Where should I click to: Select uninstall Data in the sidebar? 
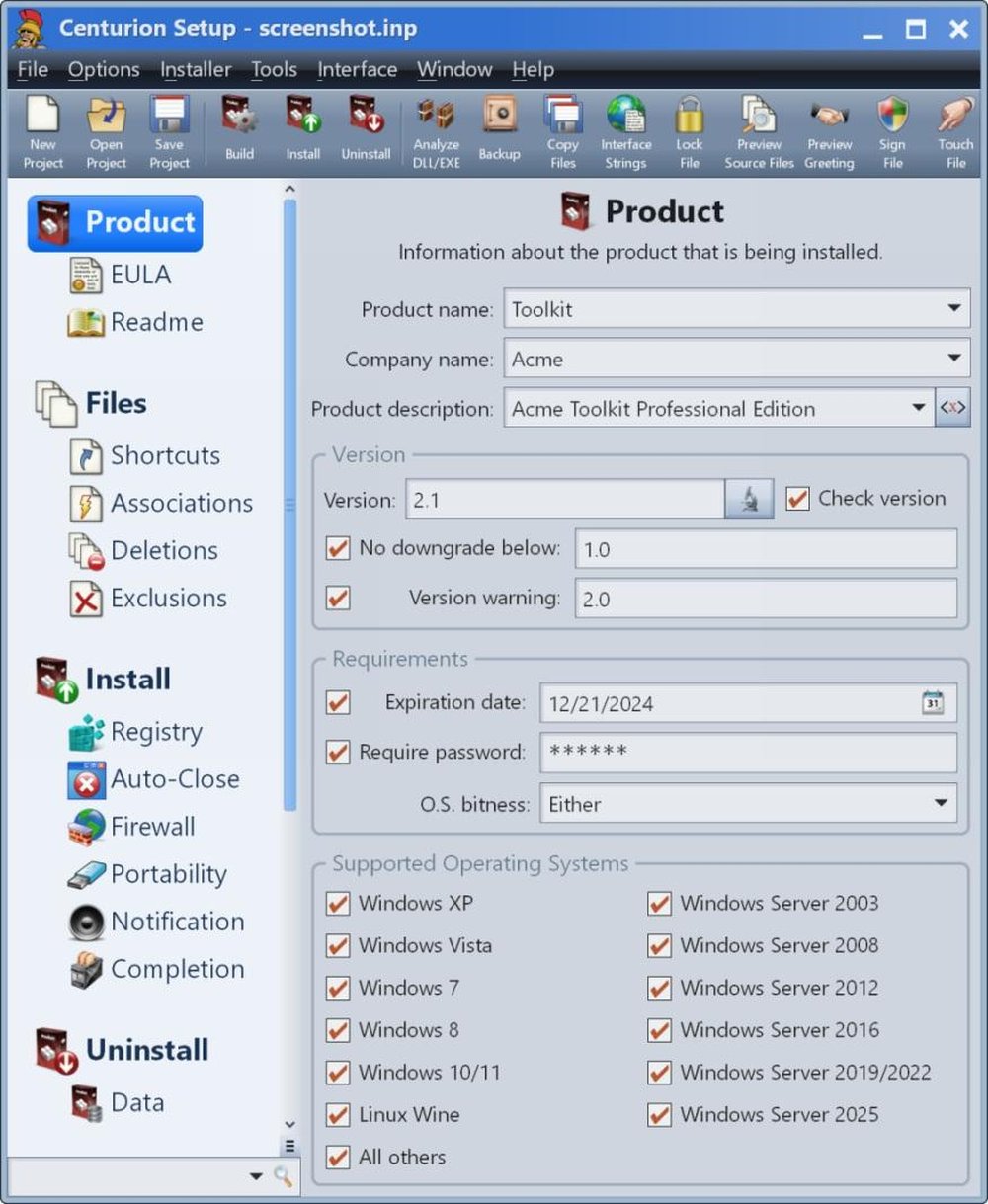[118, 1102]
